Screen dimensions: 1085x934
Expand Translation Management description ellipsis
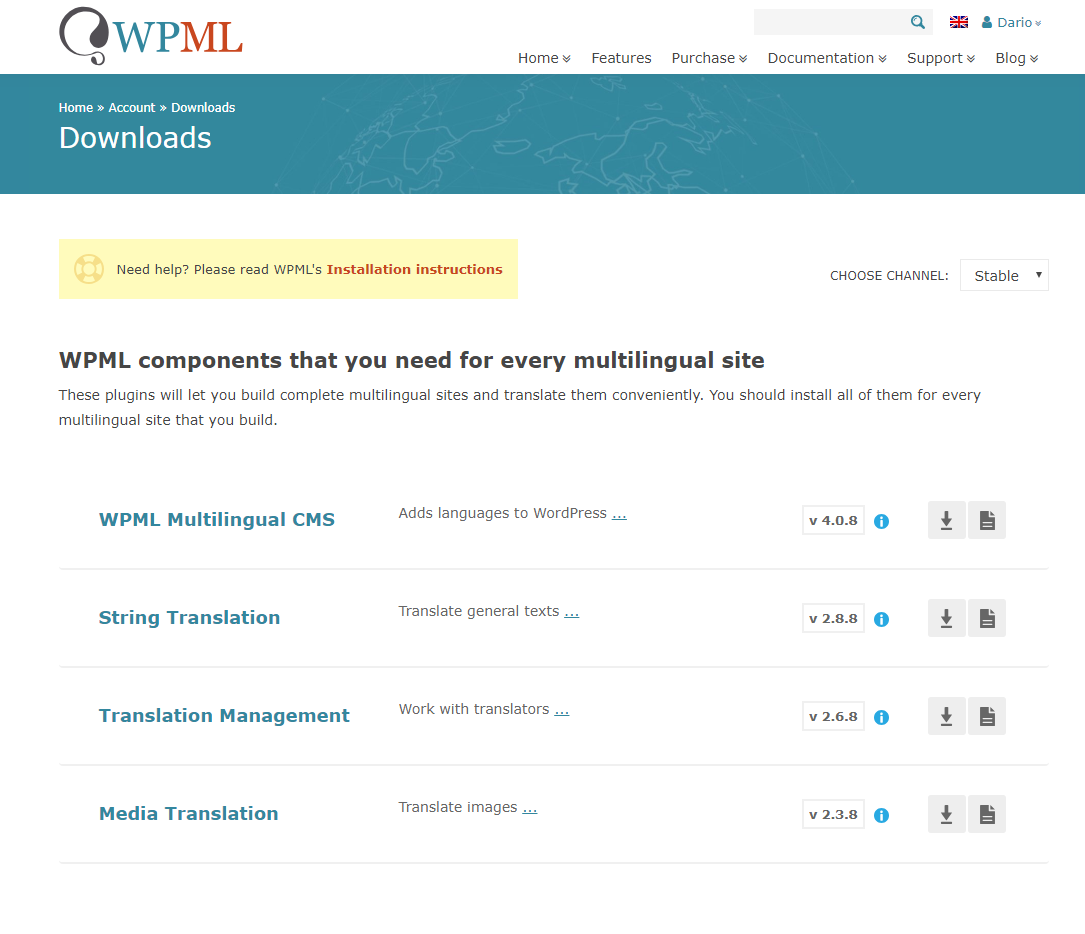(562, 711)
